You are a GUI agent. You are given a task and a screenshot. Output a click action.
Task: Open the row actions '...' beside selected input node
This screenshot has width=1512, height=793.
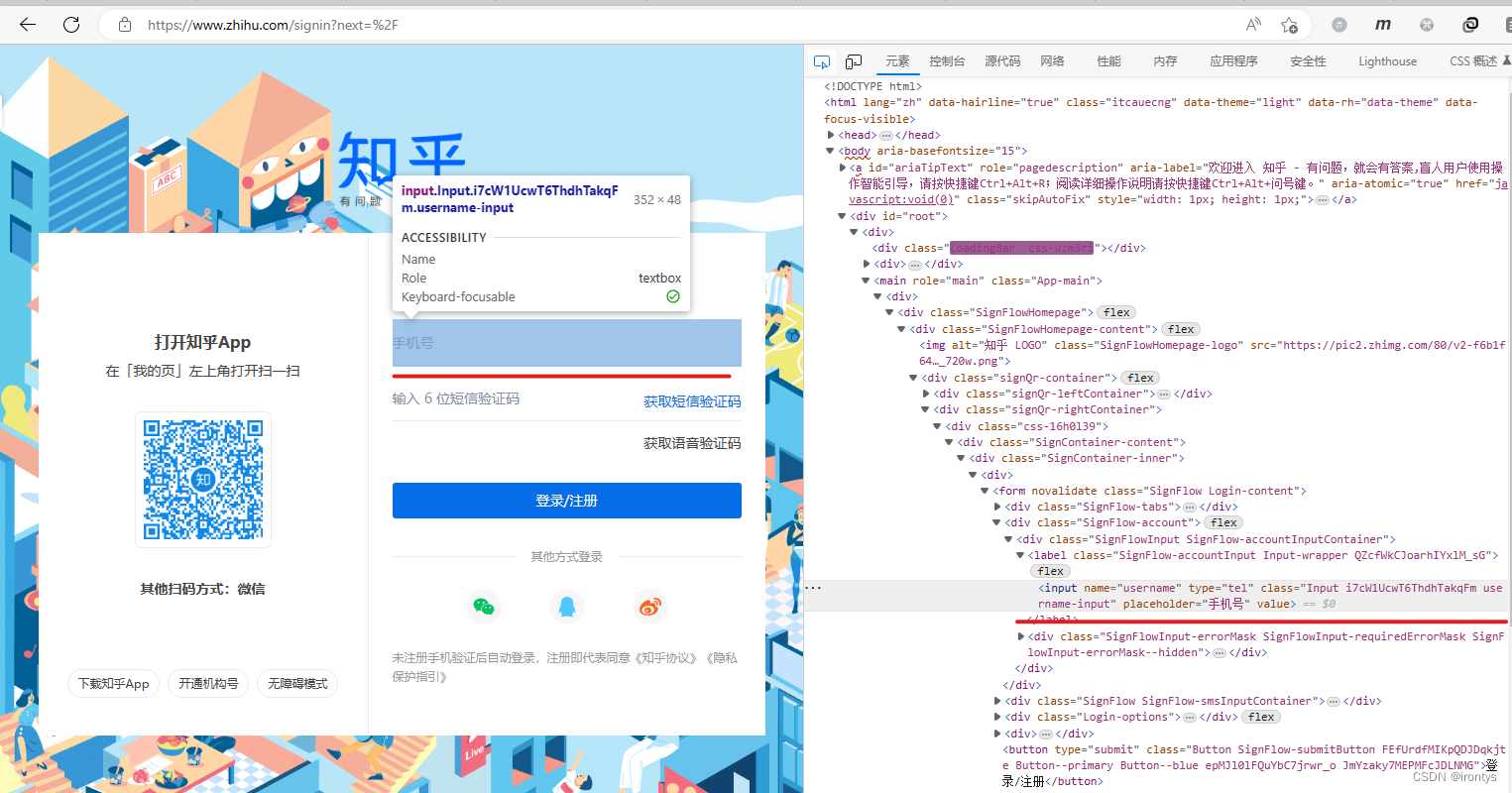click(813, 588)
